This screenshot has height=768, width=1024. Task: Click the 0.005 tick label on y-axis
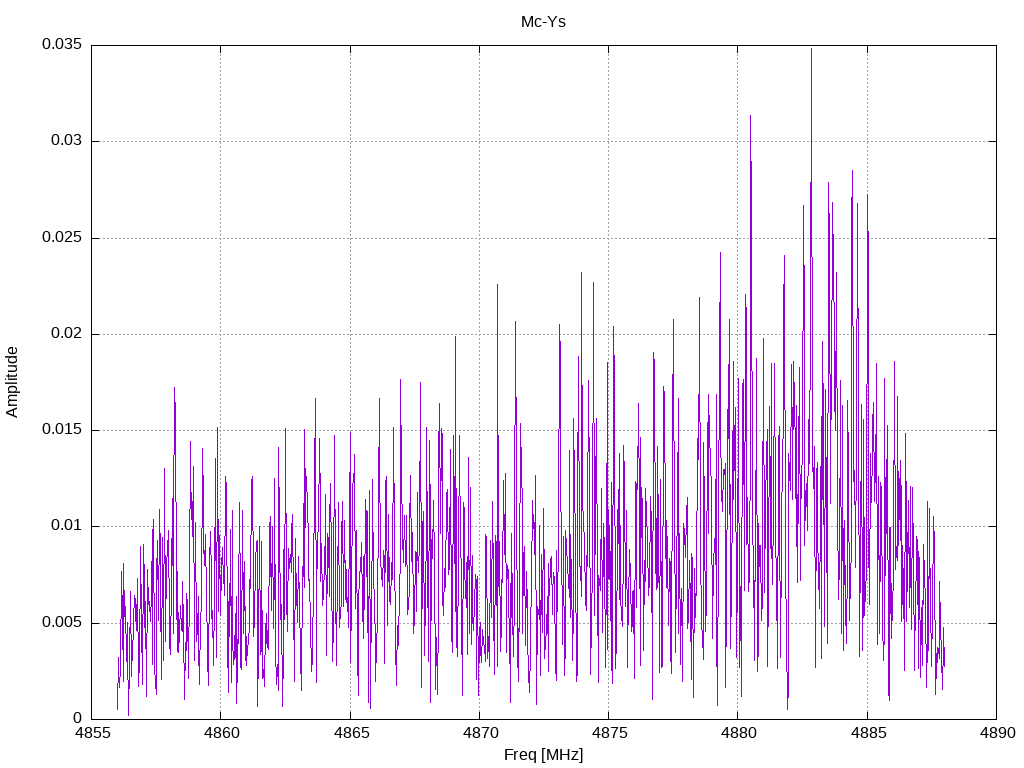click(x=62, y=622)
